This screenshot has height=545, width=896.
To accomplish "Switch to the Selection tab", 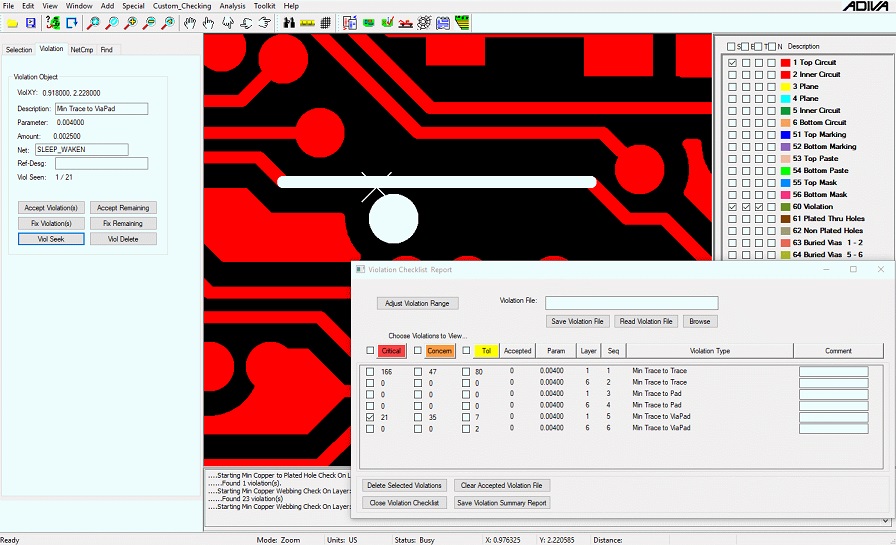I will 19,50.
